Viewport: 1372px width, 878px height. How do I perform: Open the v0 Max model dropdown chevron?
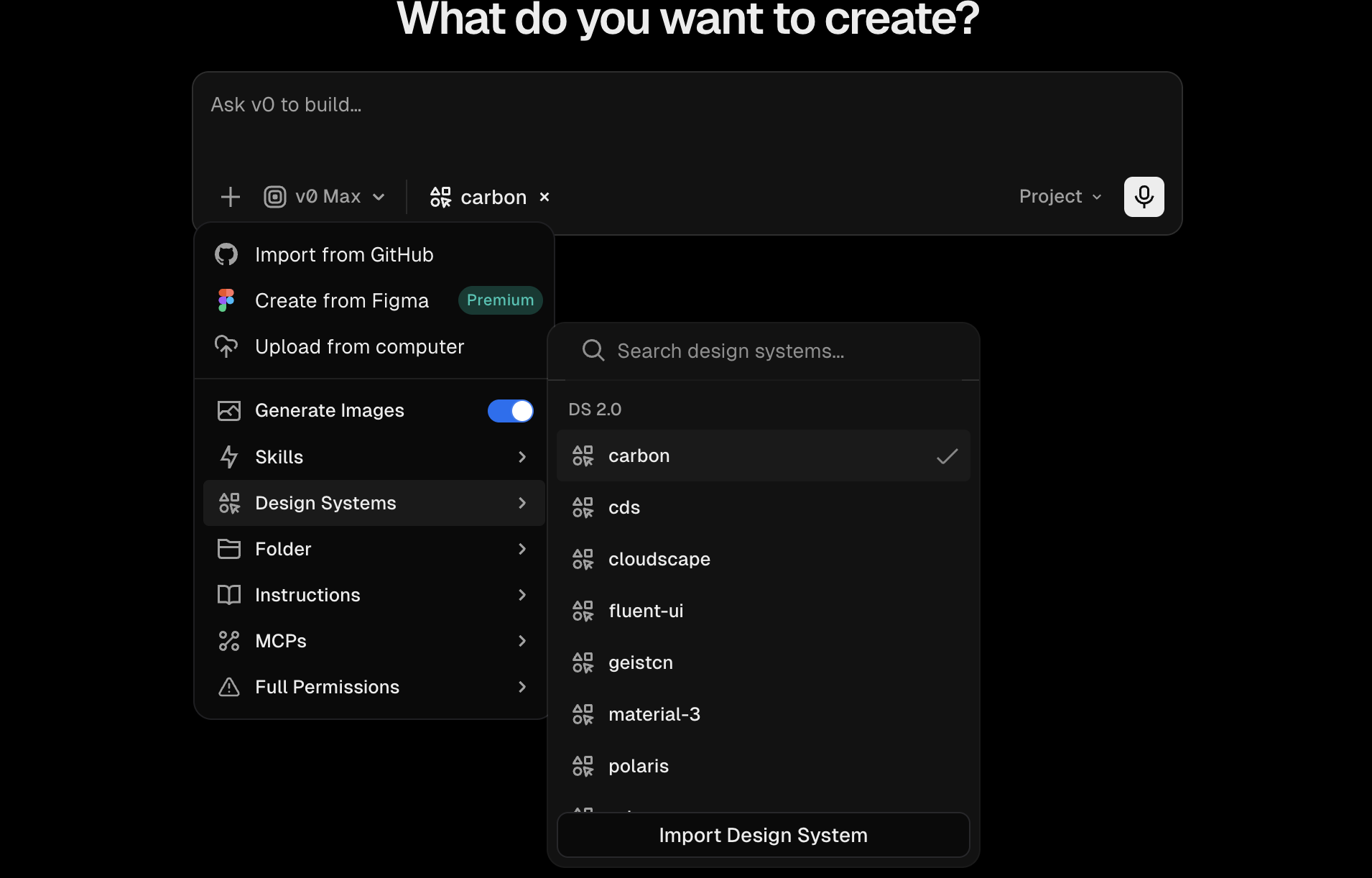tap(379, 197)
